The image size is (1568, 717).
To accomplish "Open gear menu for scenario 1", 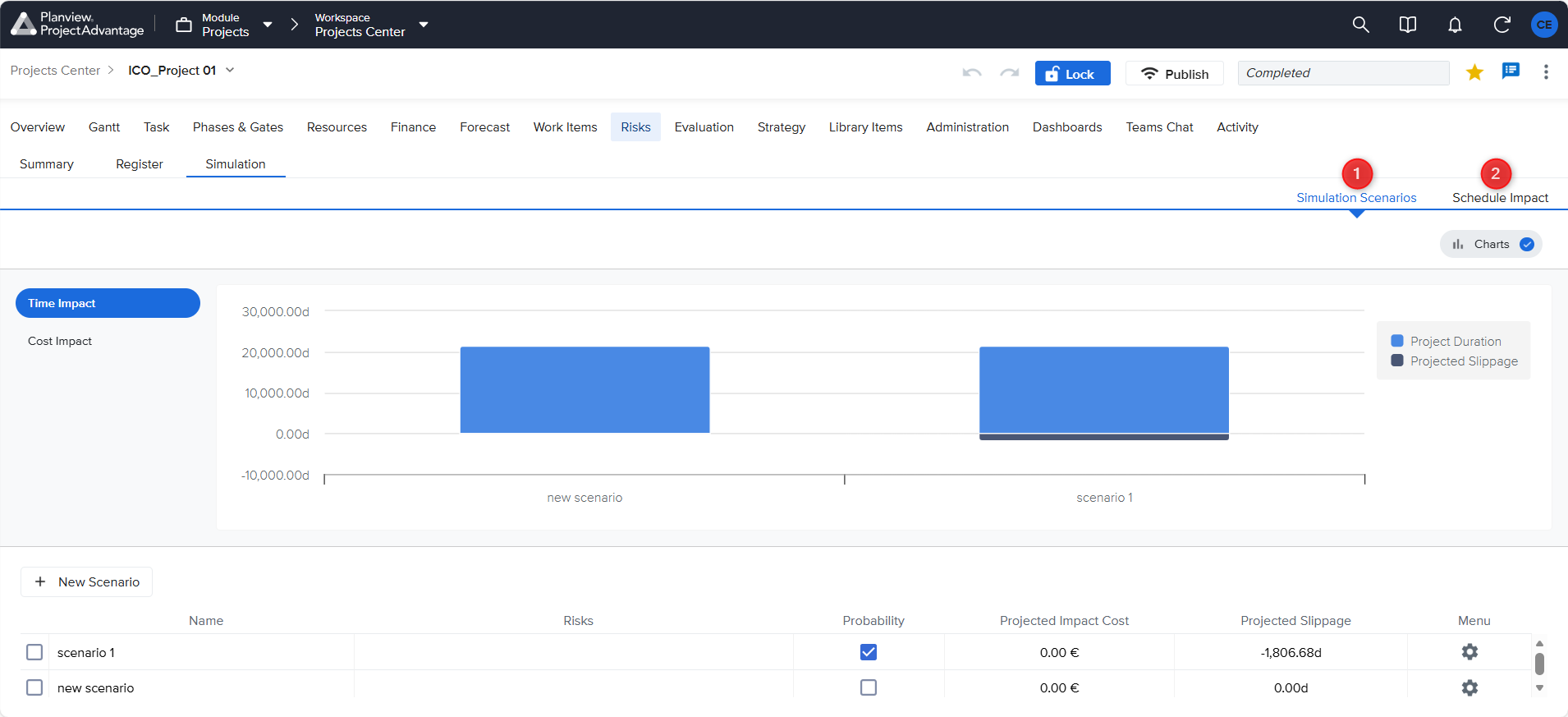I will click(x=1469, y=652).
